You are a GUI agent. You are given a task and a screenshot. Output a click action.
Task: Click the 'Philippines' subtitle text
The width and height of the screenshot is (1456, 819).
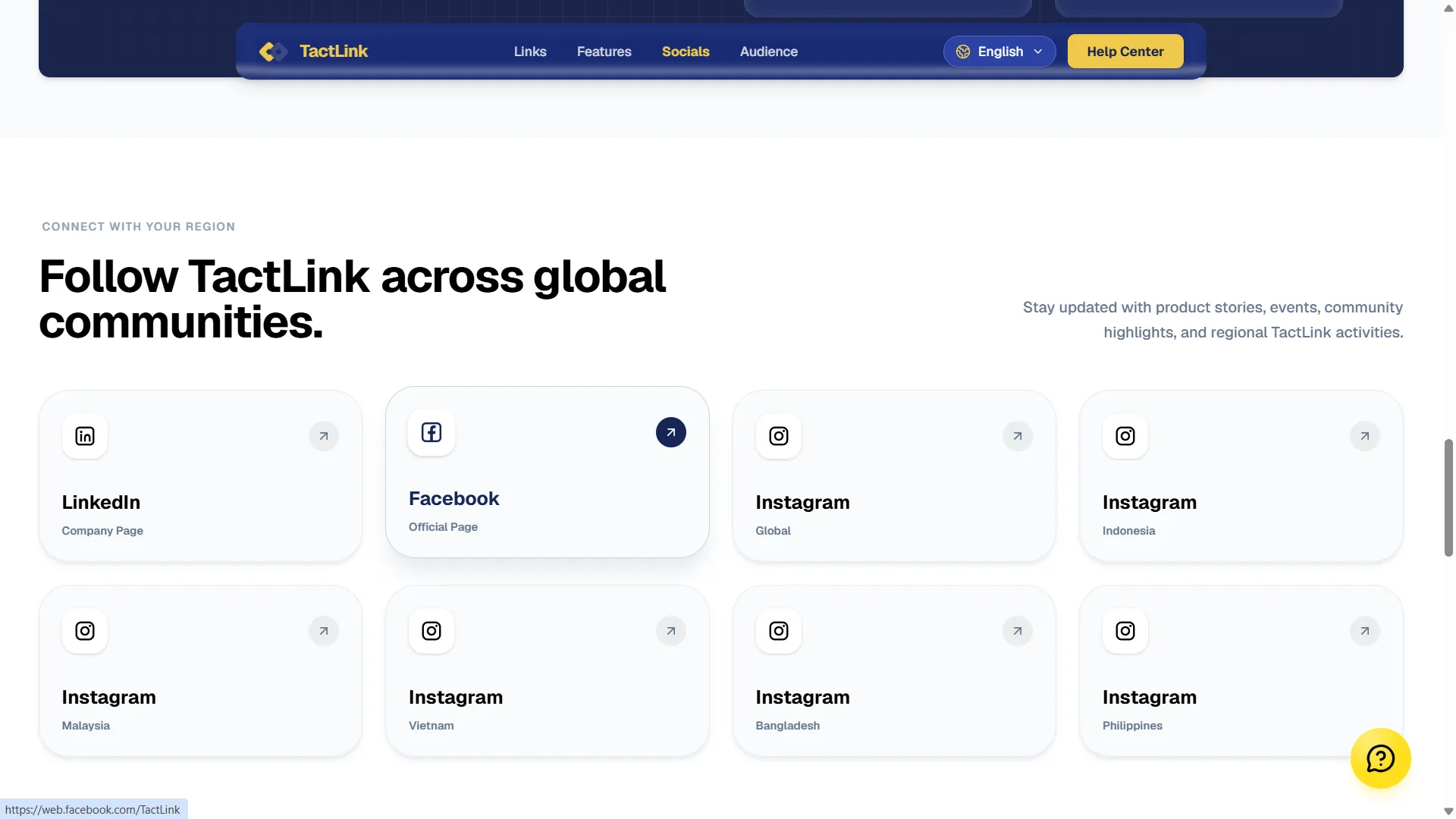[1132, 726]
